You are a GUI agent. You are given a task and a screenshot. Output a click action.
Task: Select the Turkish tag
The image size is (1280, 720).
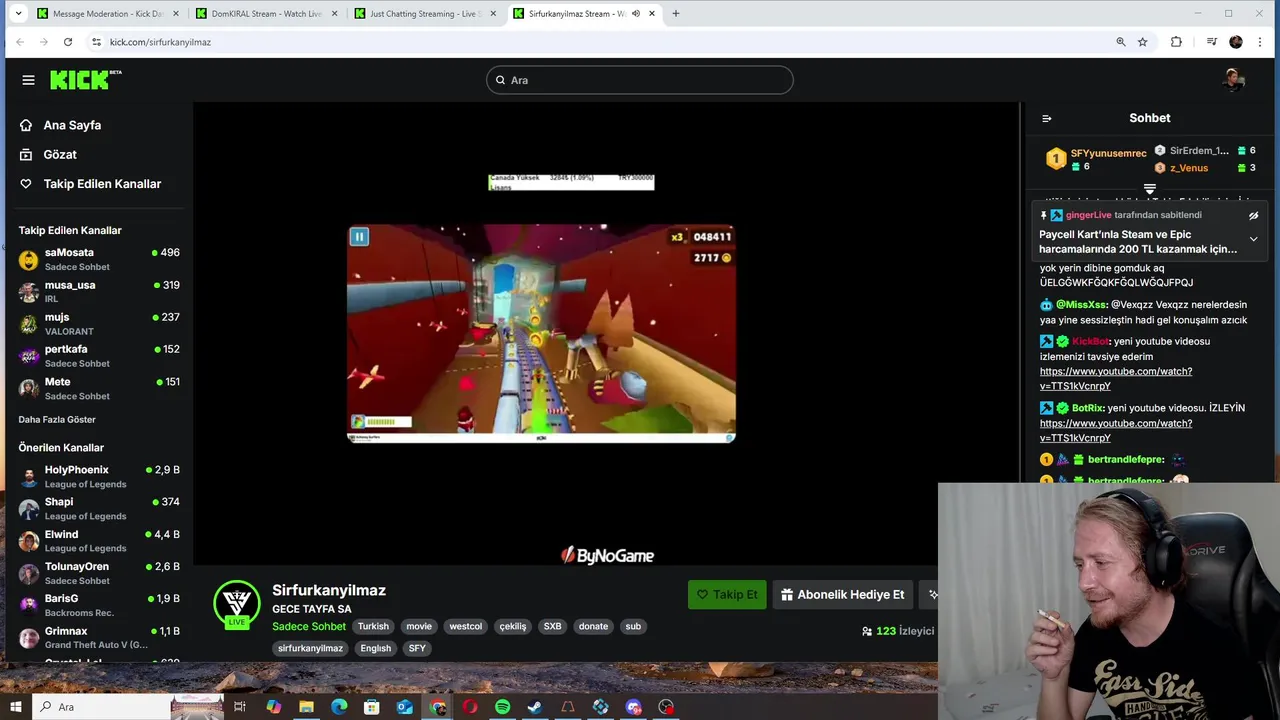(x=373, y=626)
